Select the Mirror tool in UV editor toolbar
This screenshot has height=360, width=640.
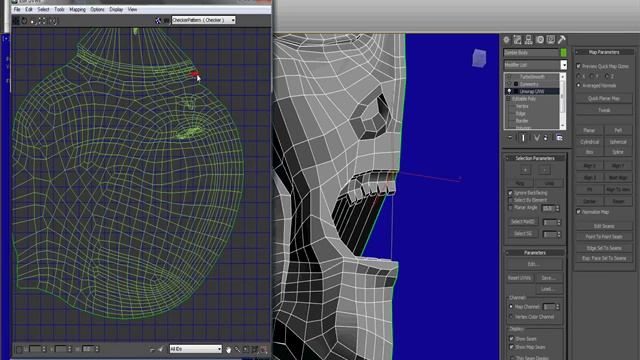point(53,20)
